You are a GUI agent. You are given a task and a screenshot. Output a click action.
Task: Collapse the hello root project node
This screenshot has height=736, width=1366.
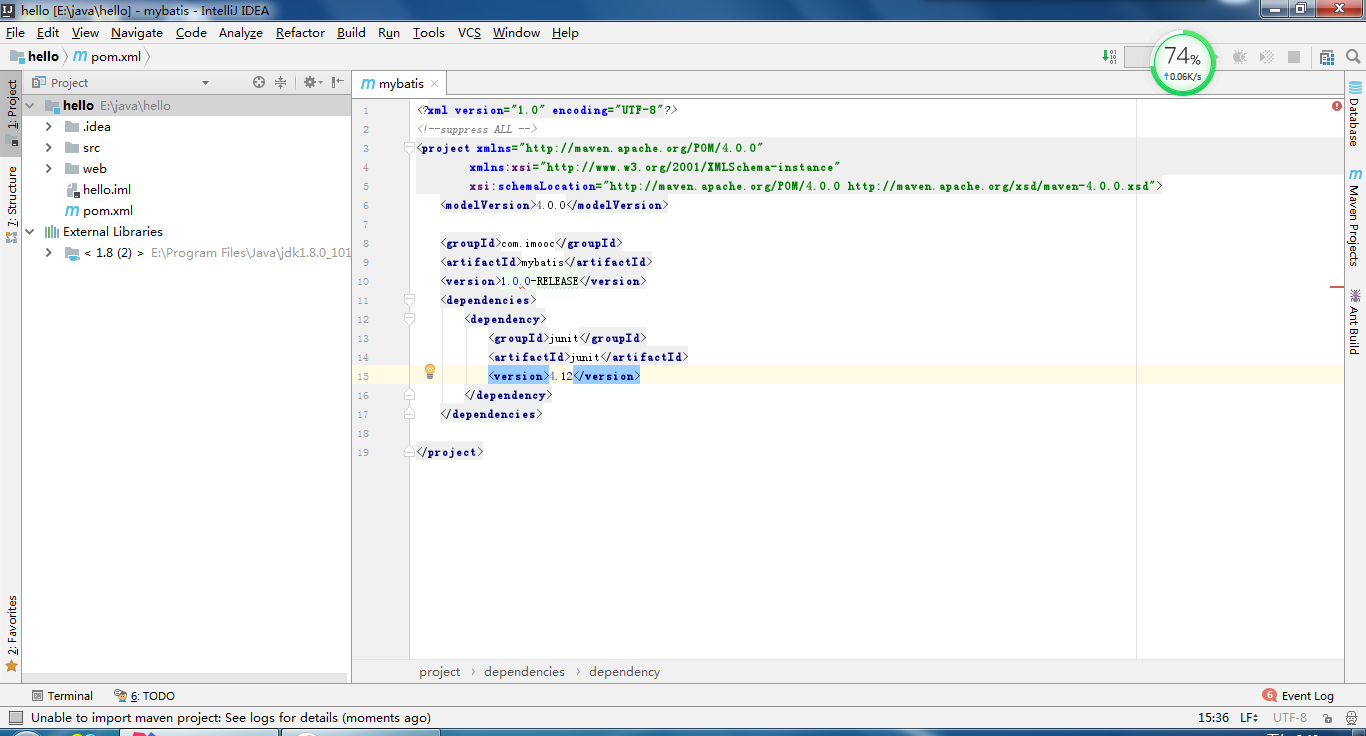[30, 105]
